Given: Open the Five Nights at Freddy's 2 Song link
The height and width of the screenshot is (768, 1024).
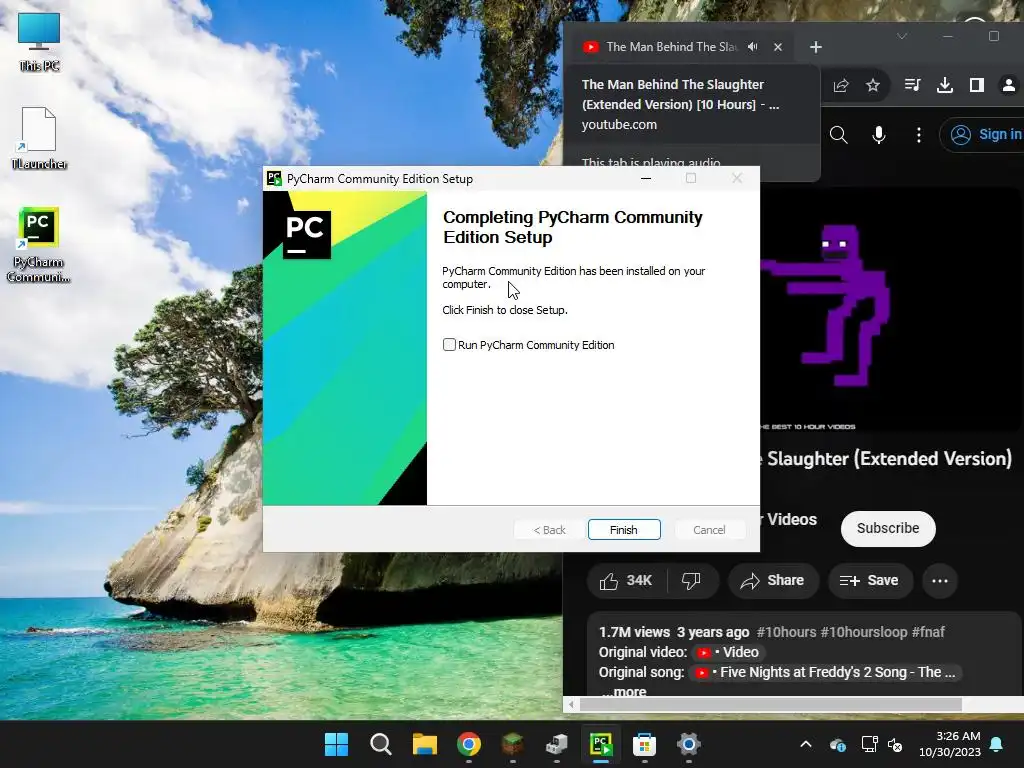Looking at the screenshot, I should point(827,672).
